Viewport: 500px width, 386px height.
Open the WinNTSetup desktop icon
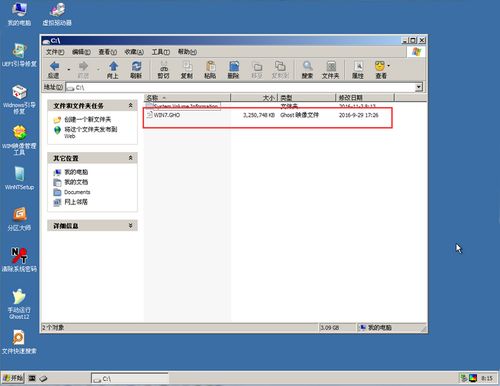tap(19, 178)
